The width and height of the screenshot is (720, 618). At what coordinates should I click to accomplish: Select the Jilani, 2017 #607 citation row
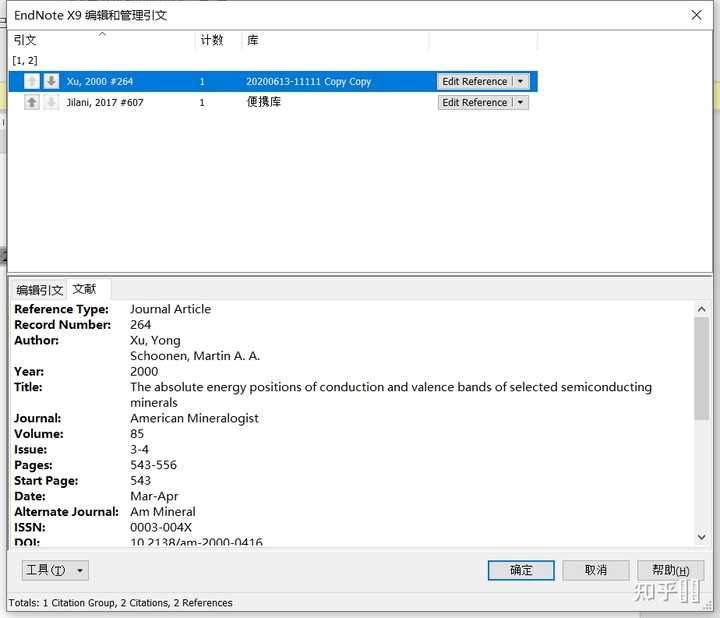(273, 102)
